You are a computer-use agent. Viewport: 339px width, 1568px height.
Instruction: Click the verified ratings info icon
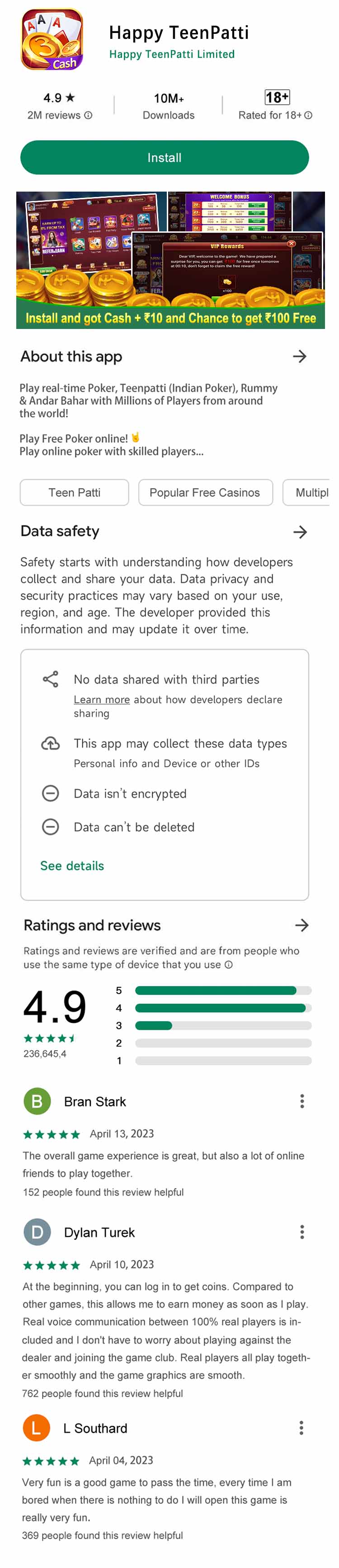(x=228, y=964)
